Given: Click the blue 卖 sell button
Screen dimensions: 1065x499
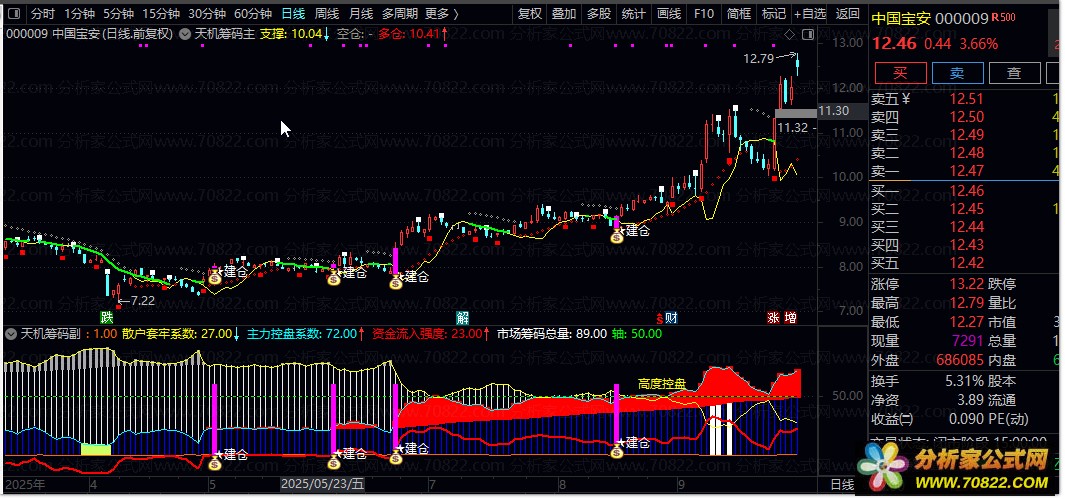Looking at the screenshot, I should (x=958, y=73).
